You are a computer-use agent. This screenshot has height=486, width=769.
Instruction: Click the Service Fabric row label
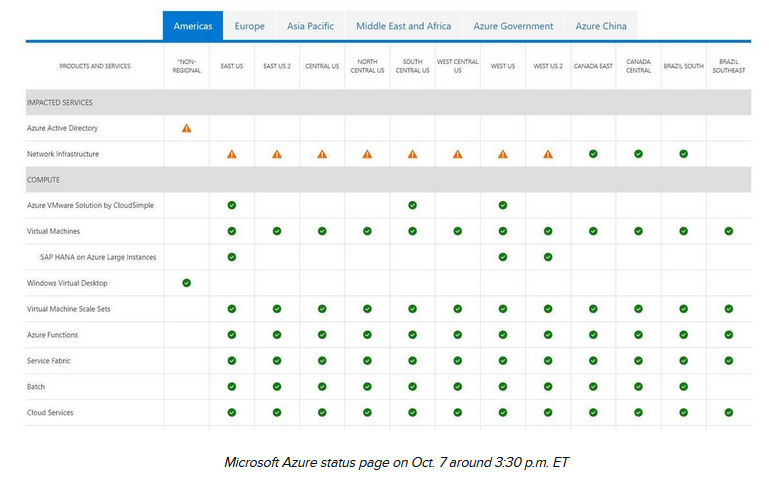click(49, 361)
